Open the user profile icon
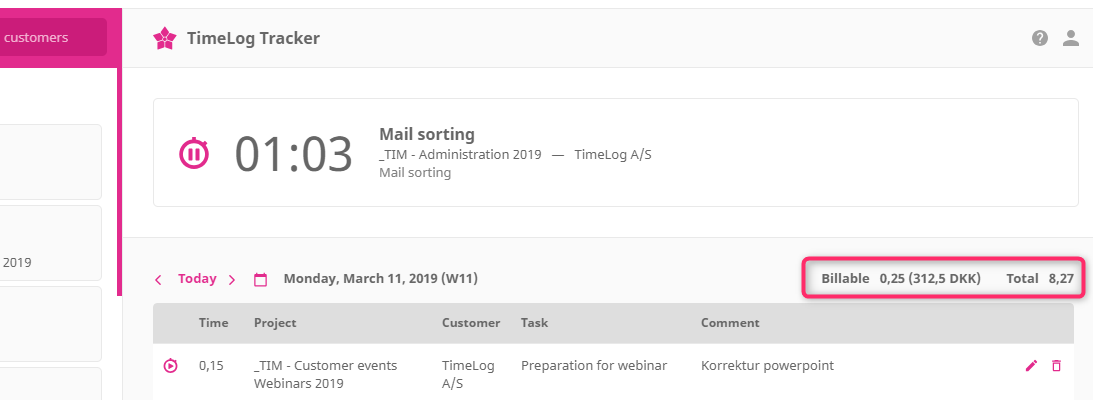The height and width of the screenshot is (400, 1093). pyautogui.click(x=1071, y=38)
